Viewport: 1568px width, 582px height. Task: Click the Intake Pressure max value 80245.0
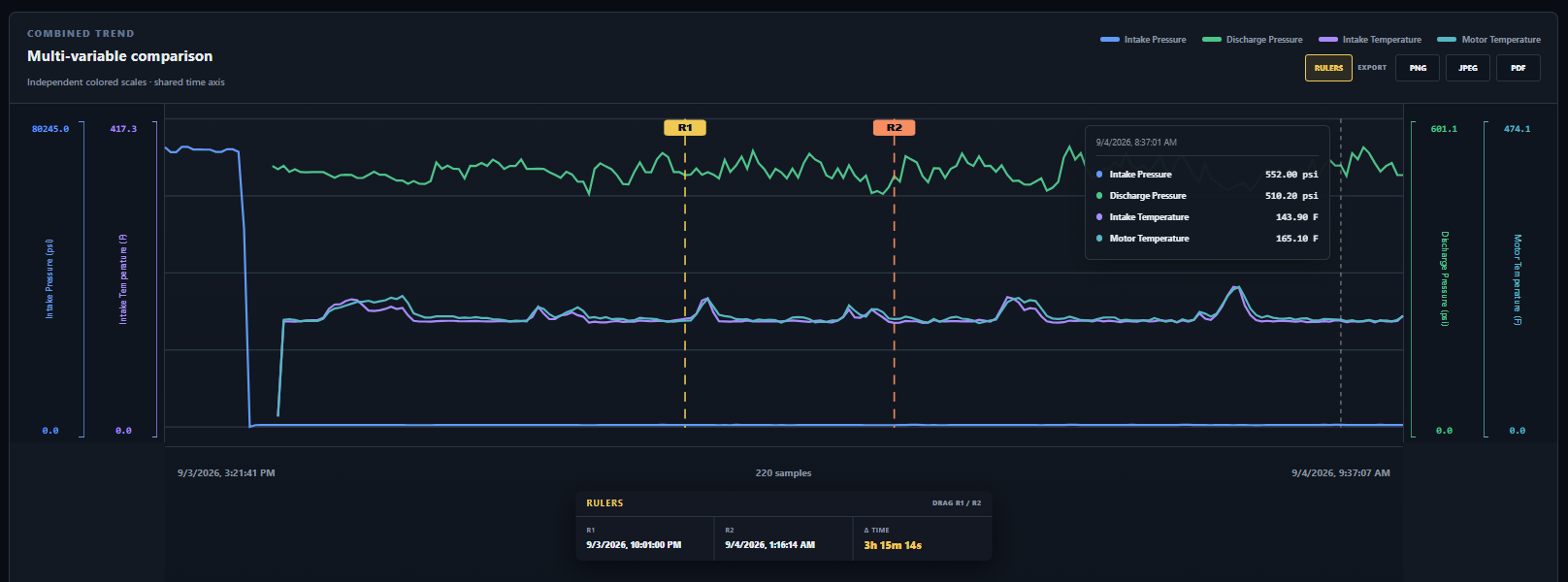coord(50,129)
